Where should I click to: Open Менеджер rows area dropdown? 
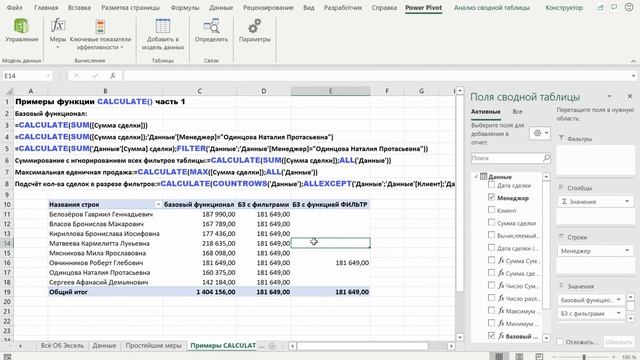[627, 251]
